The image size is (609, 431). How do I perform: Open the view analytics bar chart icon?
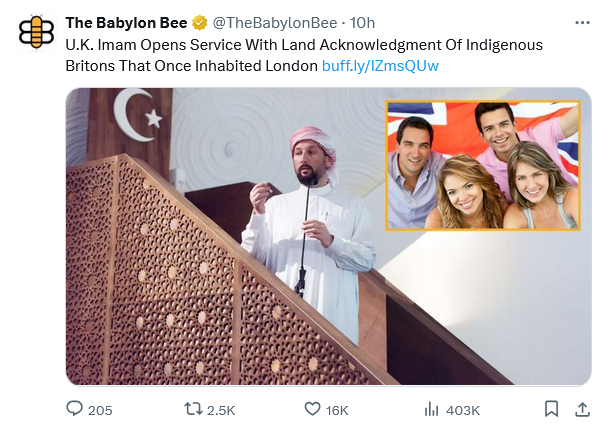432,409
